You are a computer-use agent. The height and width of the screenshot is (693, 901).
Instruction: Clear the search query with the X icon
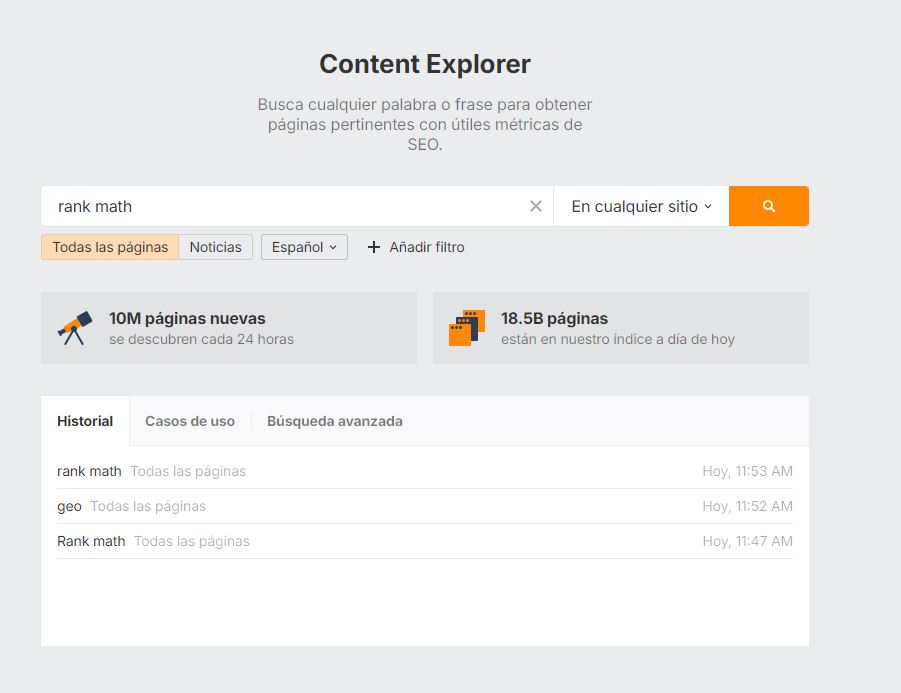[536, 205]
